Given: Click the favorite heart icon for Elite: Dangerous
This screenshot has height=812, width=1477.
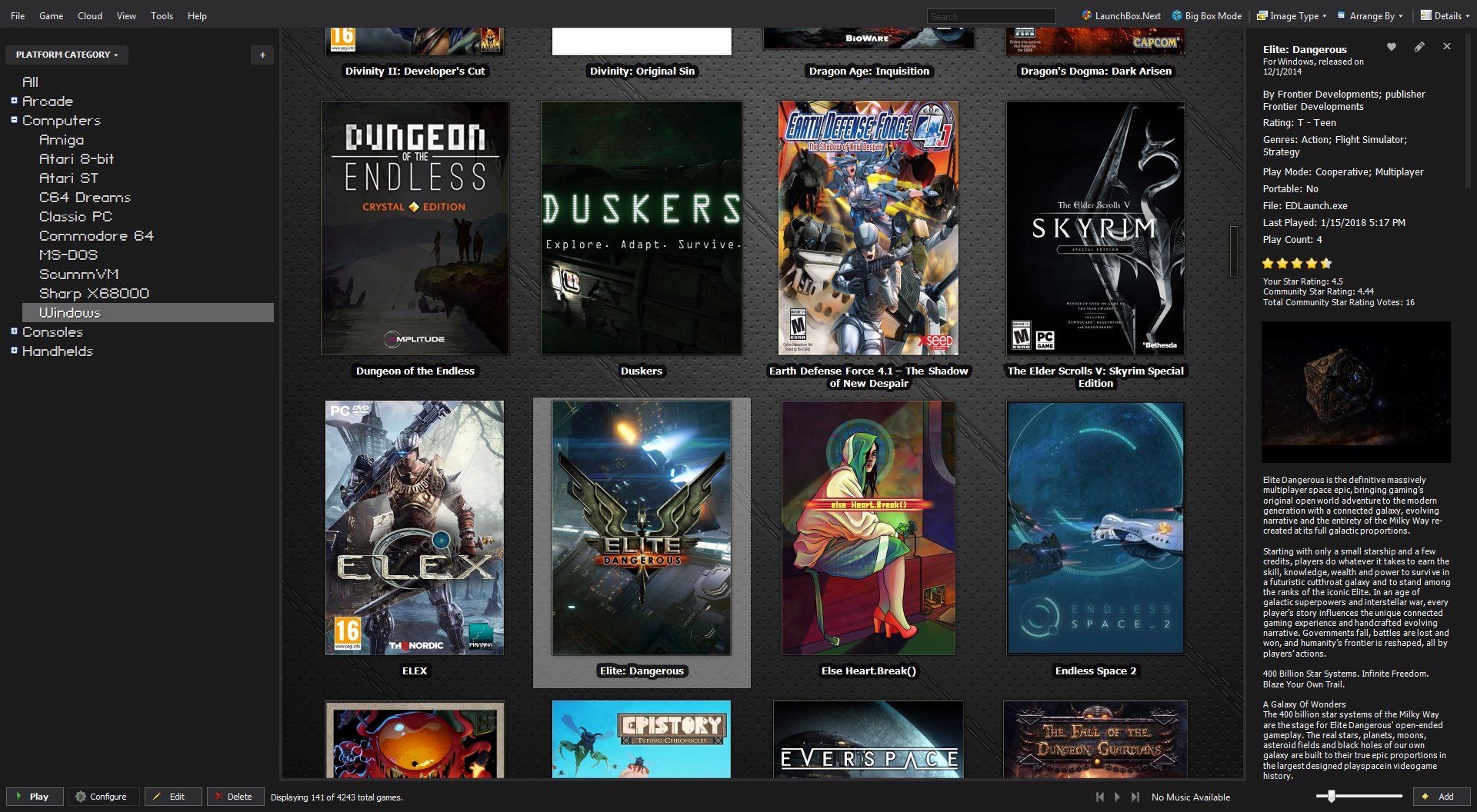Looking at the screenshot, I should click(1392, 47).
